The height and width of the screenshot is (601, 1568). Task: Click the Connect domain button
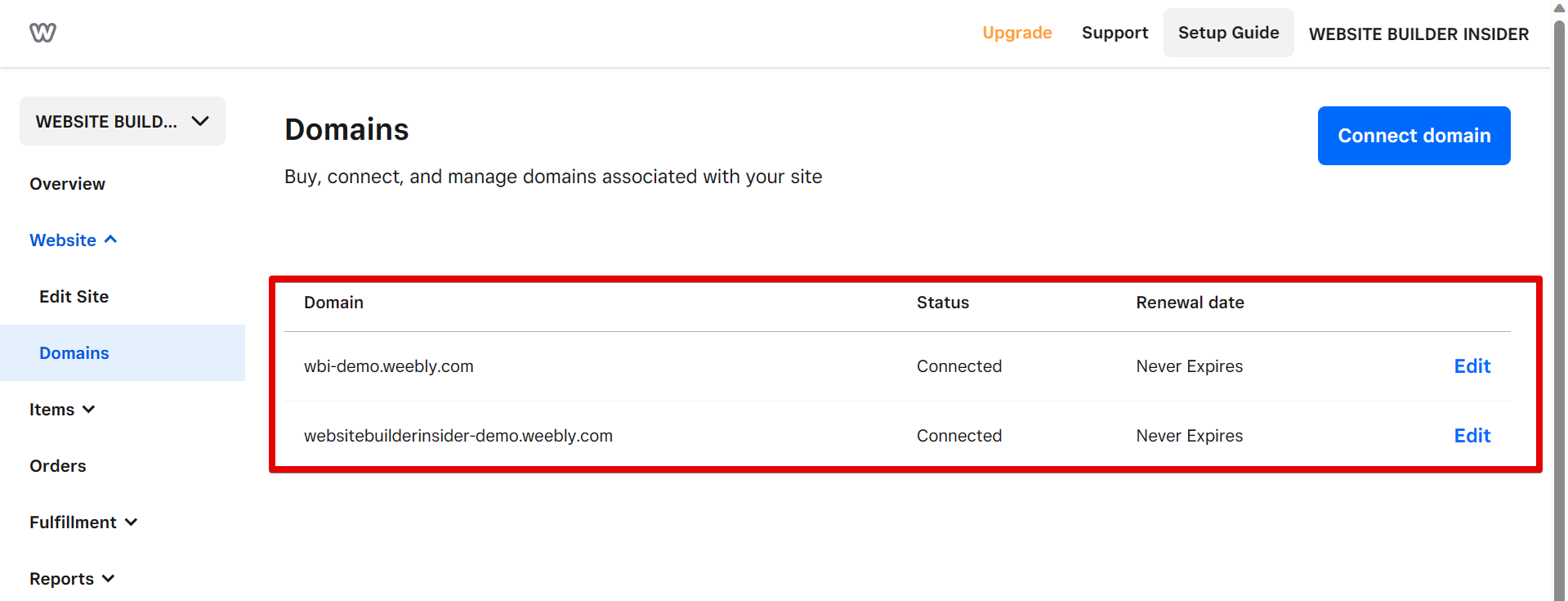1414,136
